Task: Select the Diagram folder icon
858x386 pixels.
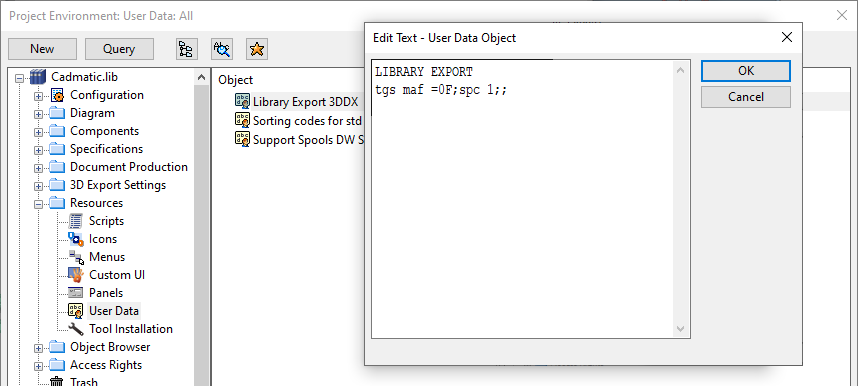Action: pos(57,113)
